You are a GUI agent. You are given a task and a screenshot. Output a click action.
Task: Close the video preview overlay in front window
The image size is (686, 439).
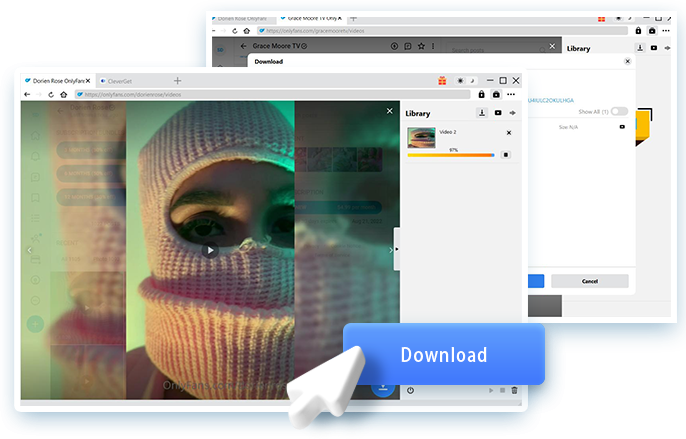(389, 111)
